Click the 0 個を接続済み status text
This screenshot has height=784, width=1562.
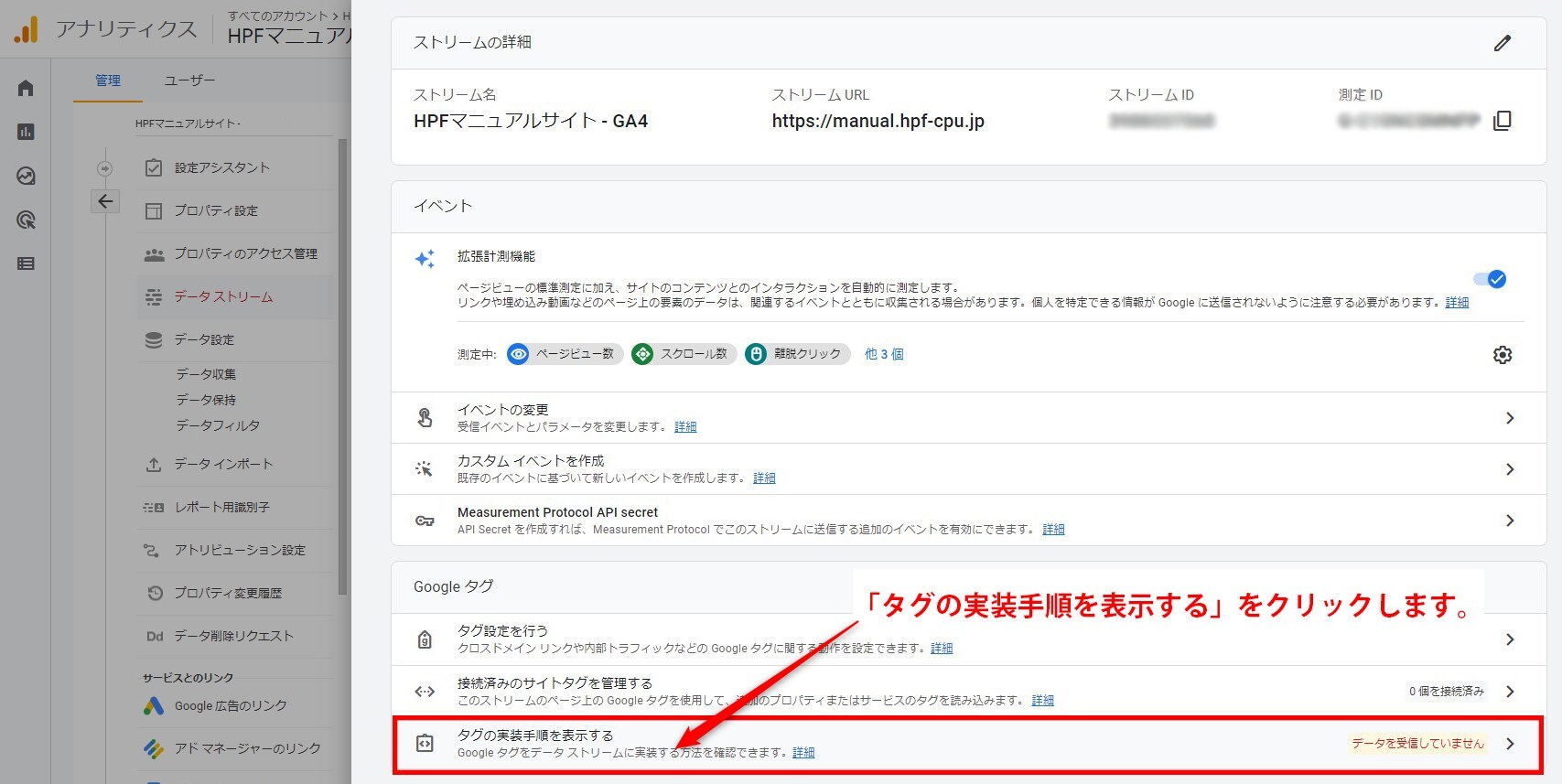1447,692
